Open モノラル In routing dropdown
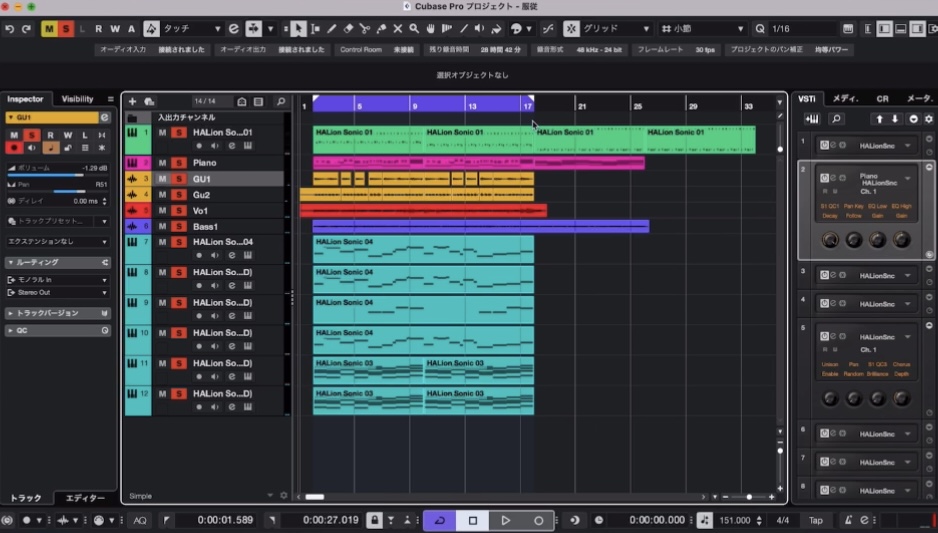938x533 pixels. (57, 280)
